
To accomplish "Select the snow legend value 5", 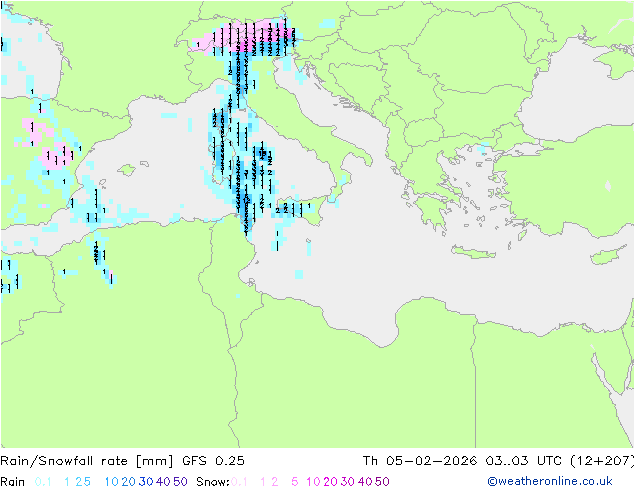I will pos(295,482).
